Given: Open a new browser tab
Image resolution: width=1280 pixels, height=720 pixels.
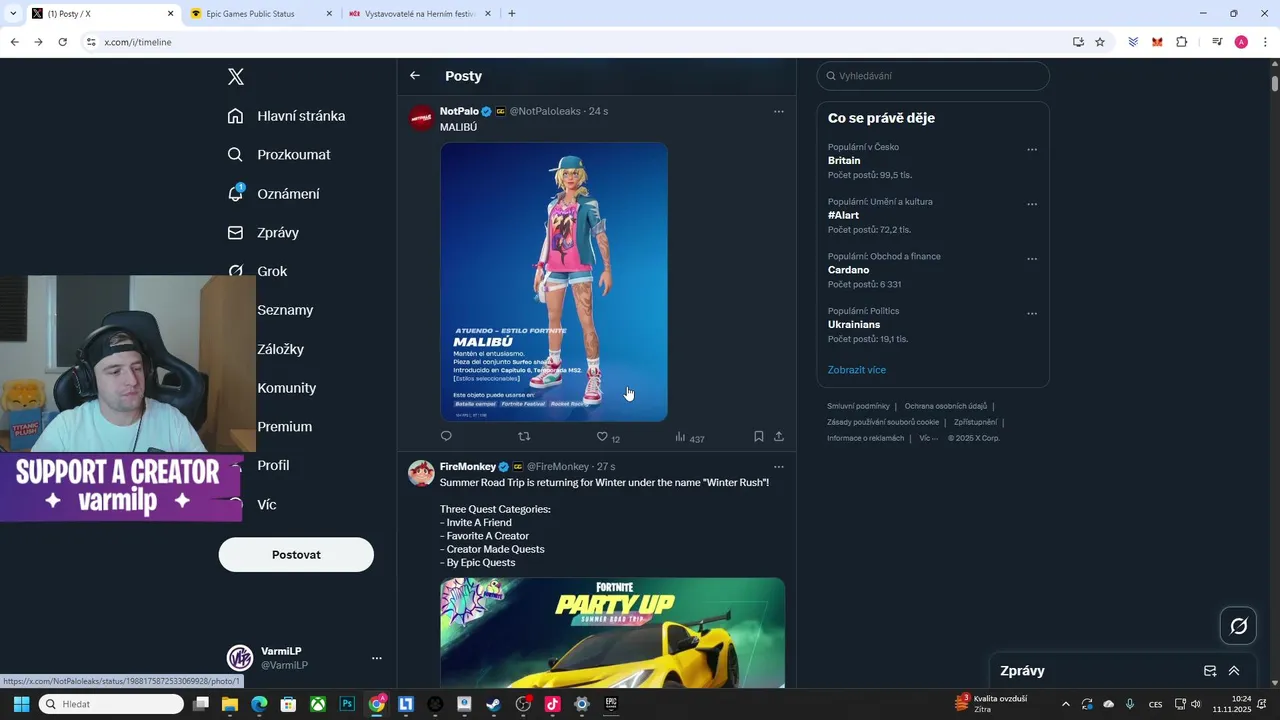Looking at the screenshot, I should point(512,14).
